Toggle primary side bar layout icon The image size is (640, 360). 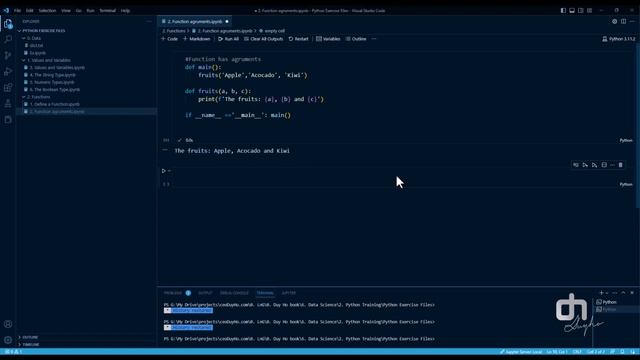(563, 11)
